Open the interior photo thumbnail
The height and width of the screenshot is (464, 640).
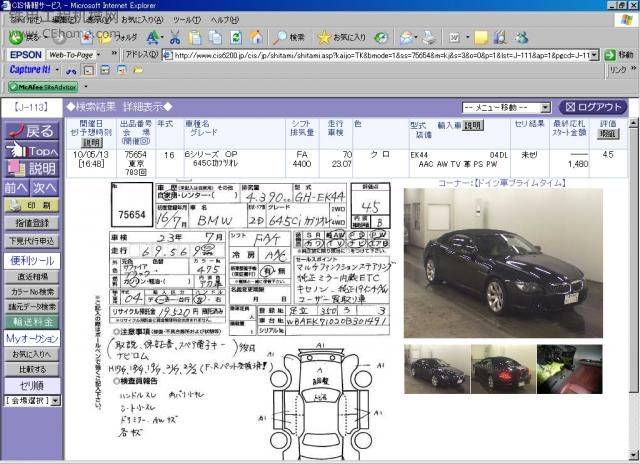point(569,369)
